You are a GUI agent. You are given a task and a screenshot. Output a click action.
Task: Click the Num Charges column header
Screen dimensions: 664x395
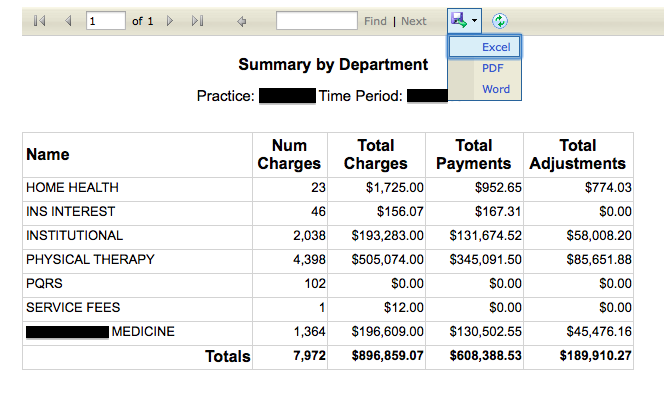289,155
